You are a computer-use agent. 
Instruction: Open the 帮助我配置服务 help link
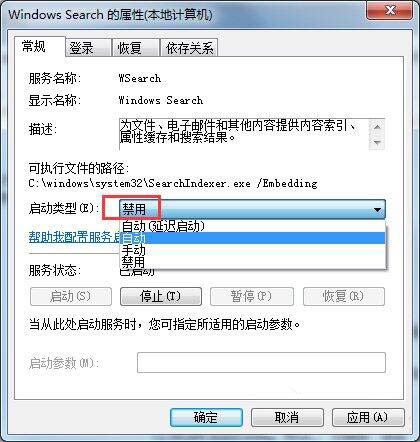[x=74, y=237]
